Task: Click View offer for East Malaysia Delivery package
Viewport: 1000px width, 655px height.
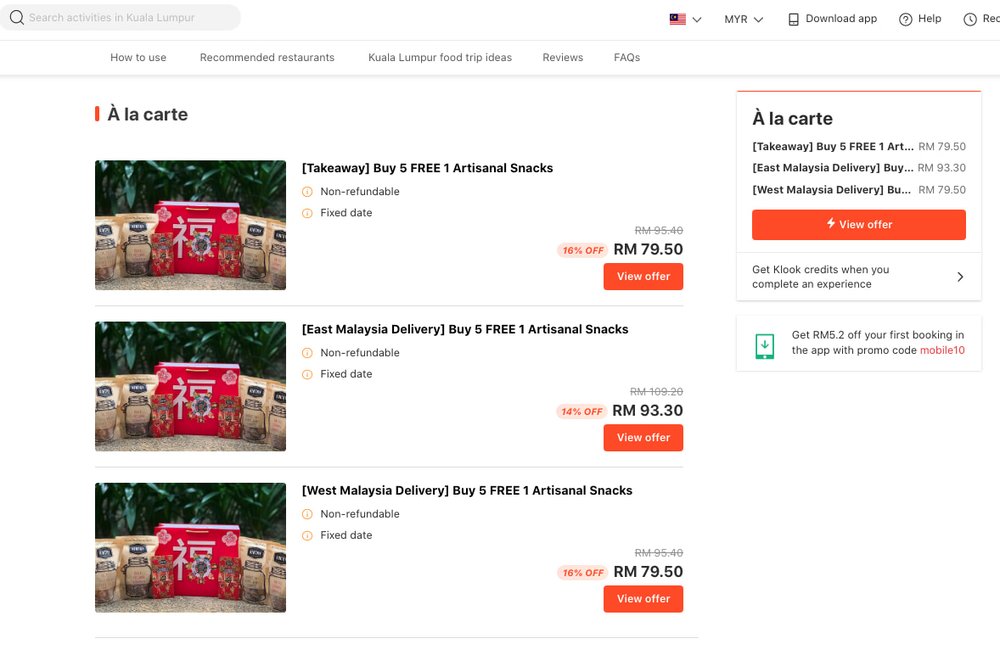Action: (x=643, y=437)
